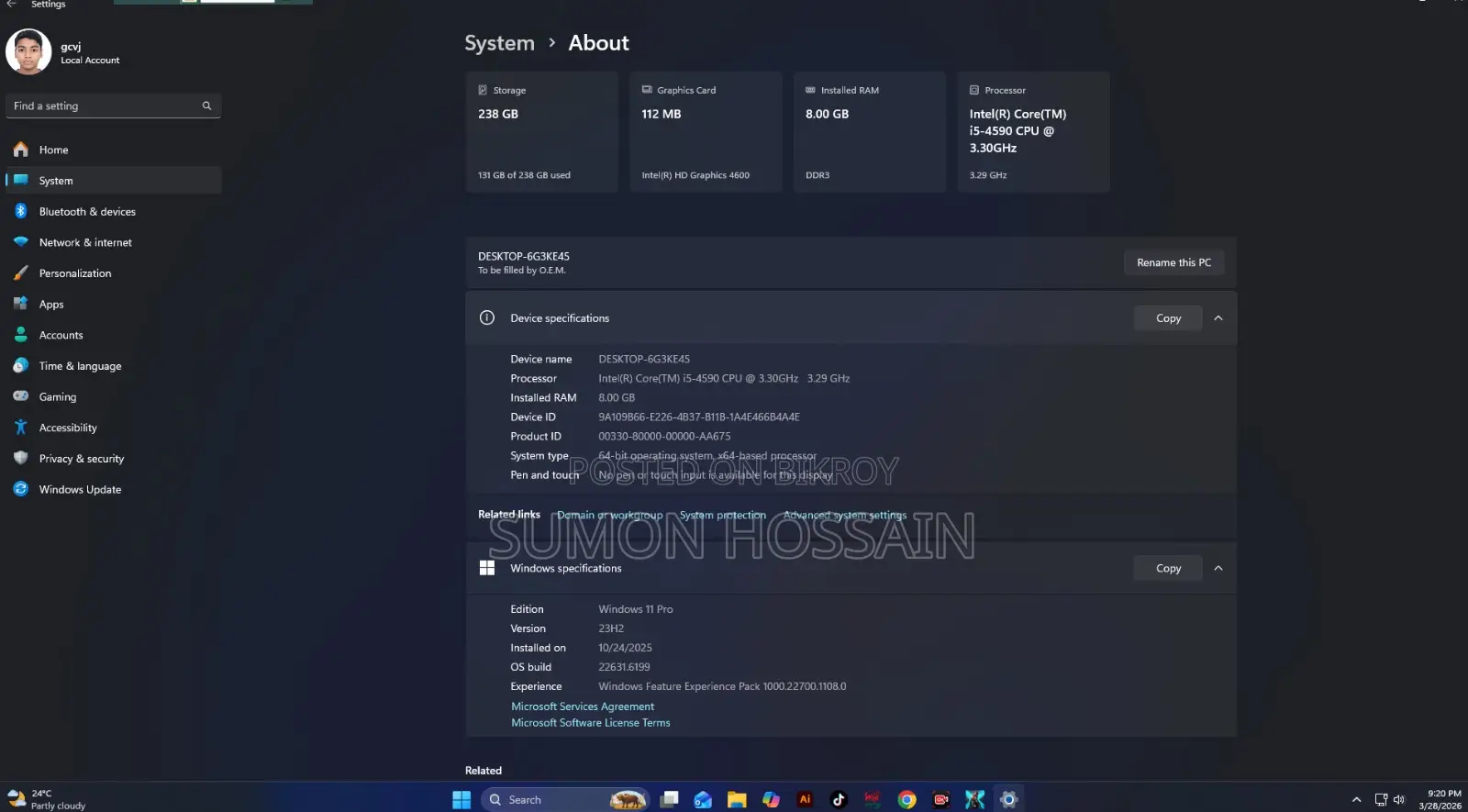The width and height of the screenshot is (1468, 812).
Task: Click the Device specifications info icon
Action: (487, 317)
